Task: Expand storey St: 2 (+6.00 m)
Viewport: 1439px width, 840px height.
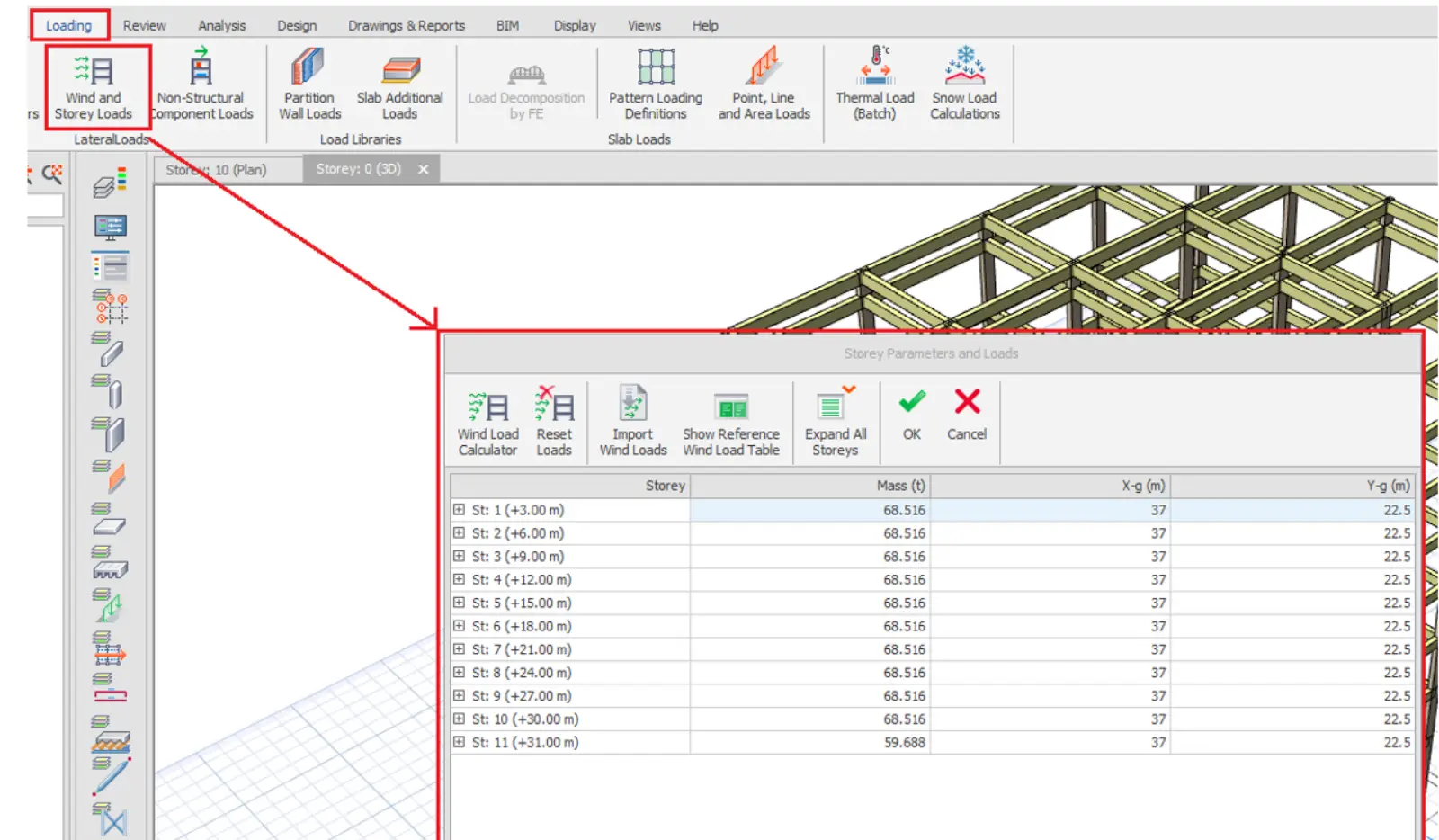Action: (460, 533)
